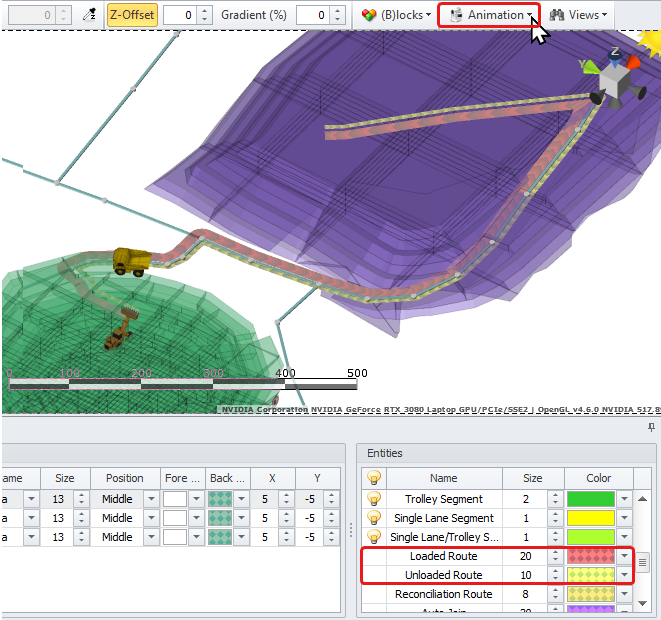Viewport: 661px width, 620px height.
Task: Click the Trolley Segment green color swatch
Action: pyautogui.click(x=590, y=499)
